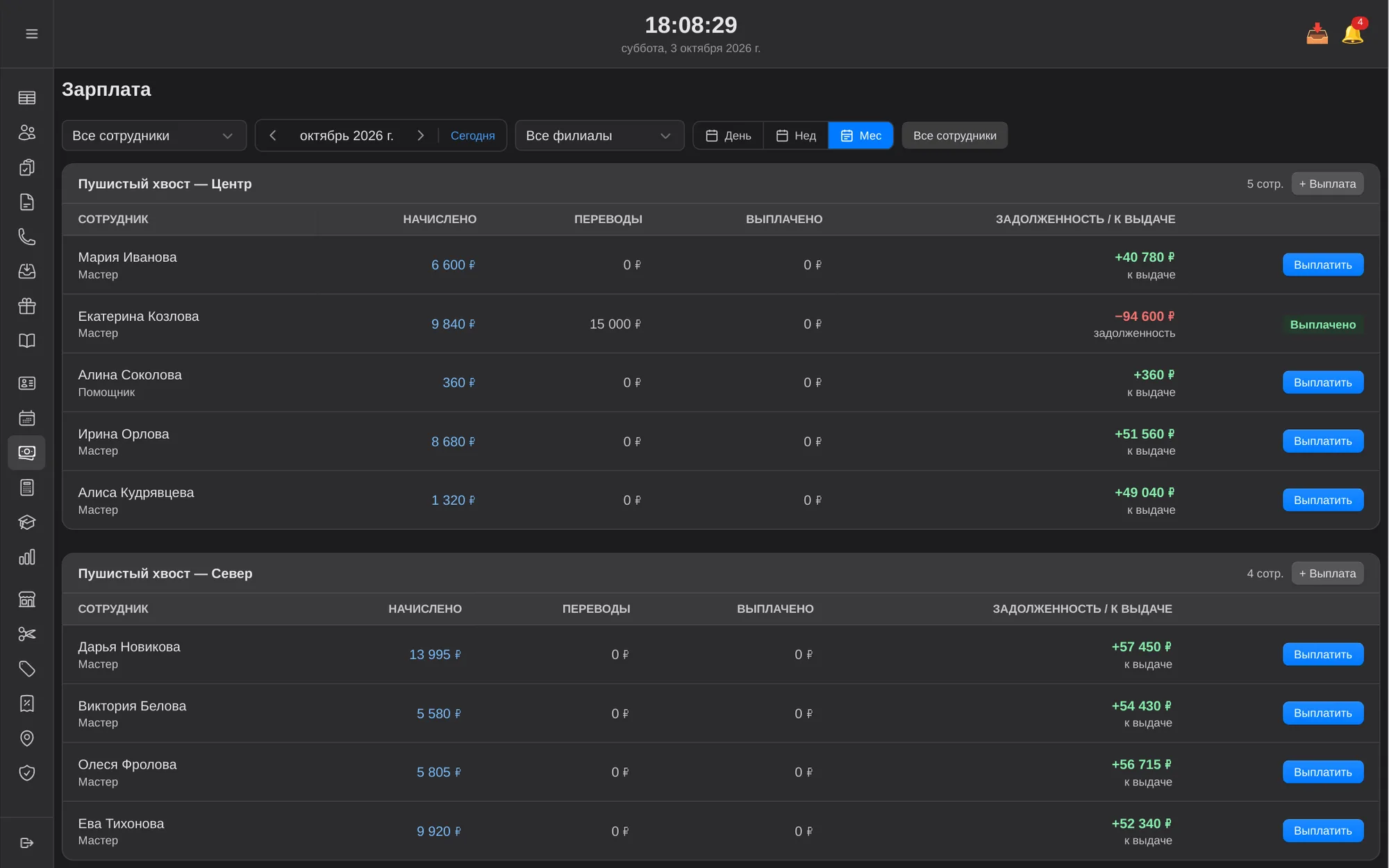
Task: Open the ID card icon in sidebar
Action: coord(27,383)
